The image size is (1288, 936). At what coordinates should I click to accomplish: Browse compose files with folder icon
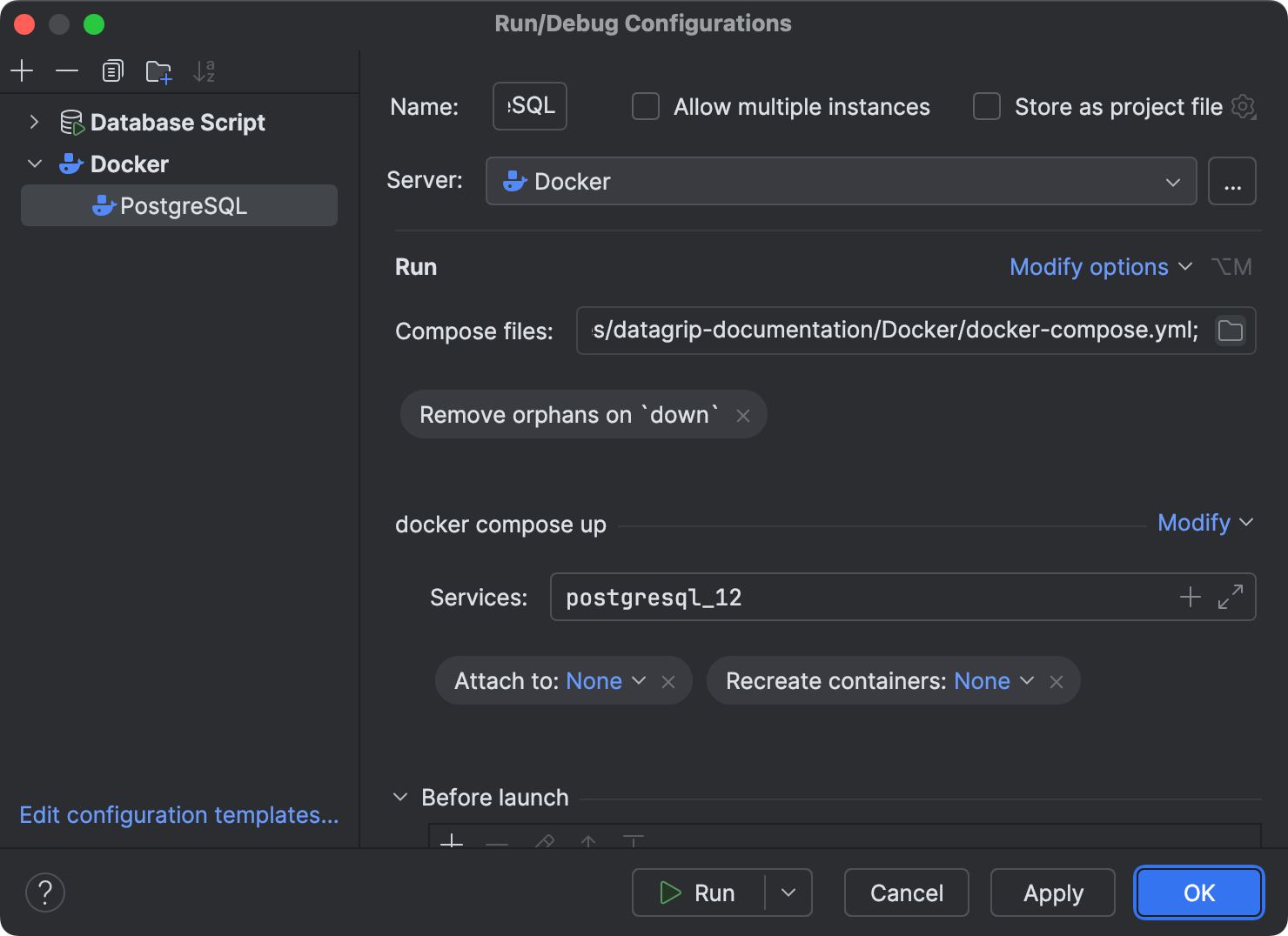pos(1230,331)
